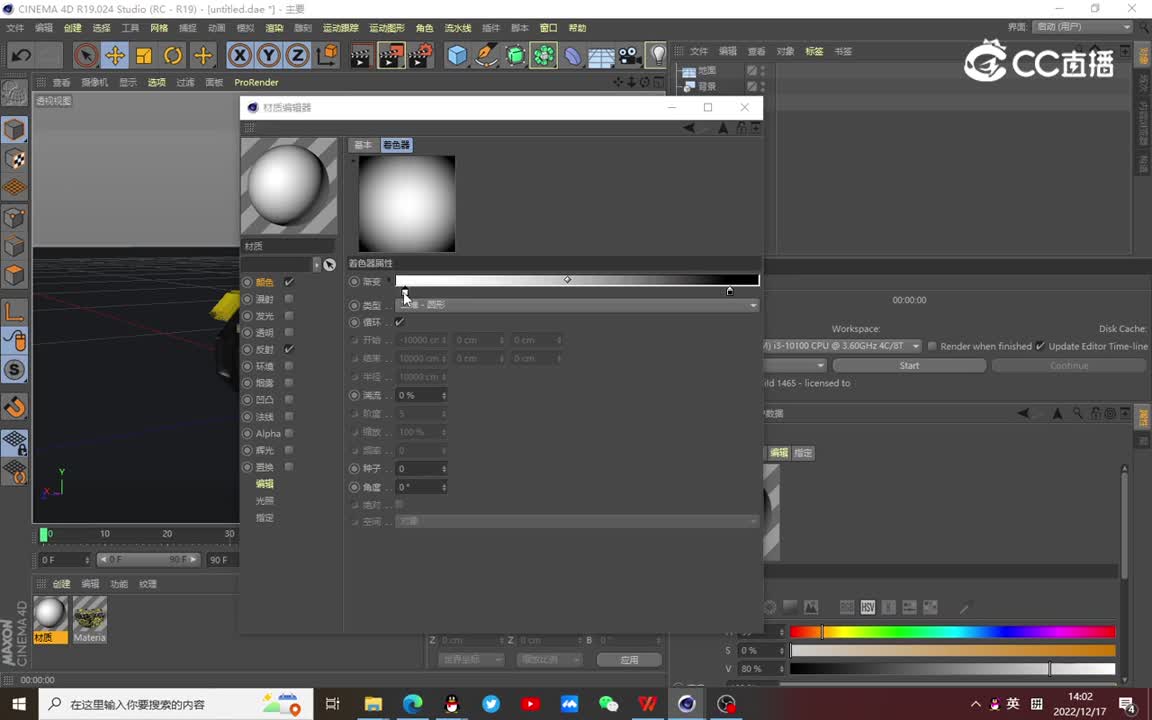The height and width of the screenshot is (720, 1152).
Task: Open Render Settings clapperboard with gear
Action: click(x=421, y=56)
